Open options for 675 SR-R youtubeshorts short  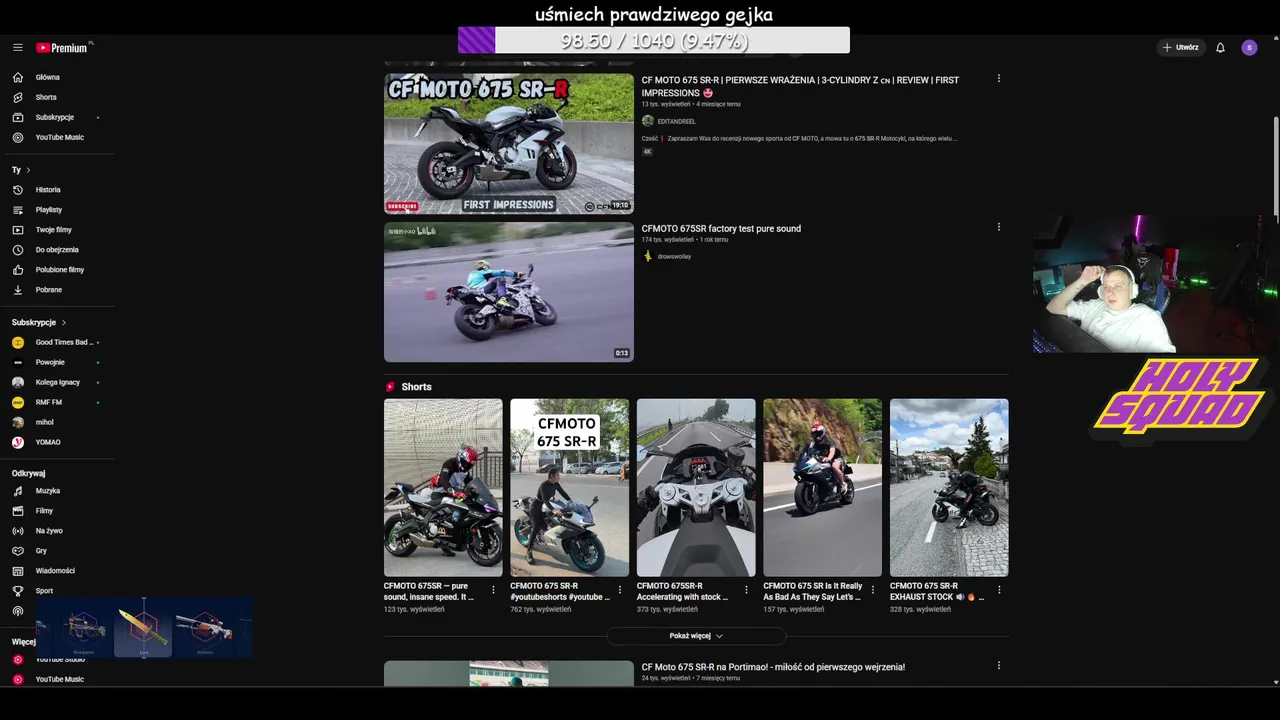point(620,590)
